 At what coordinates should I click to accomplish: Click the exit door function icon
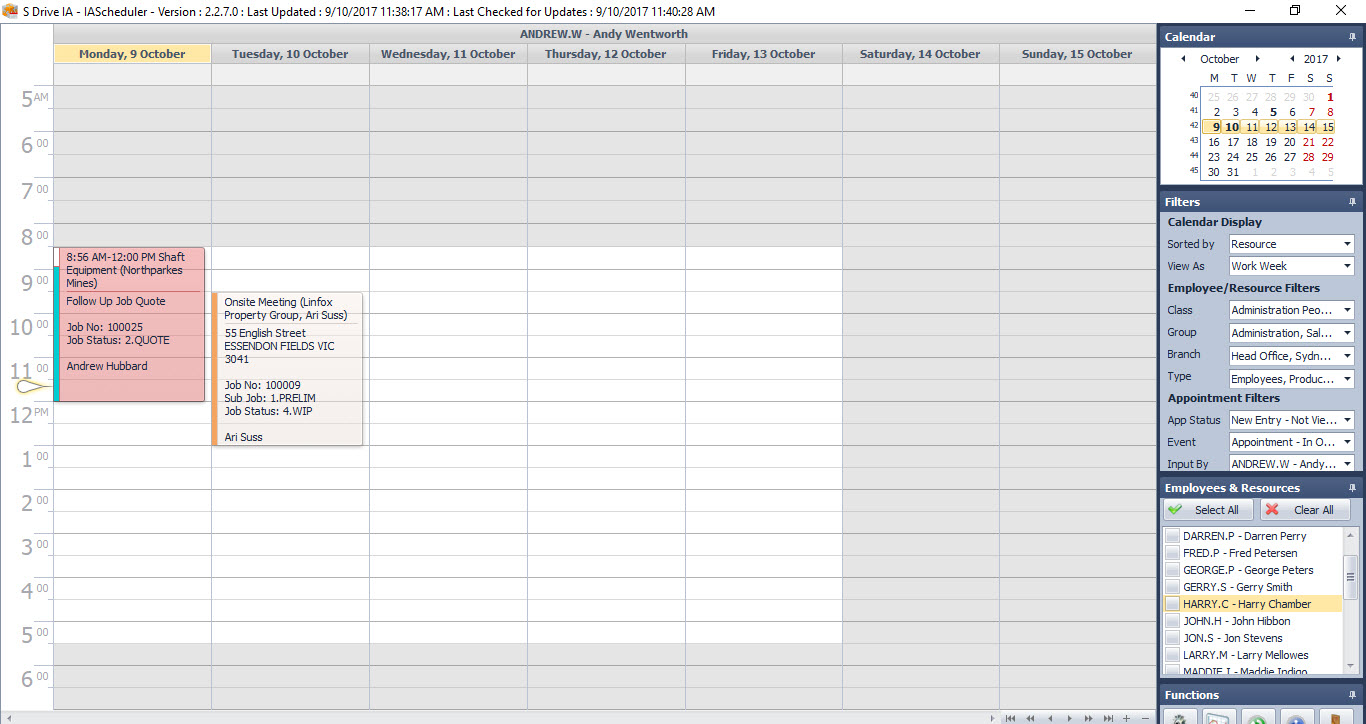point(1334,716)
